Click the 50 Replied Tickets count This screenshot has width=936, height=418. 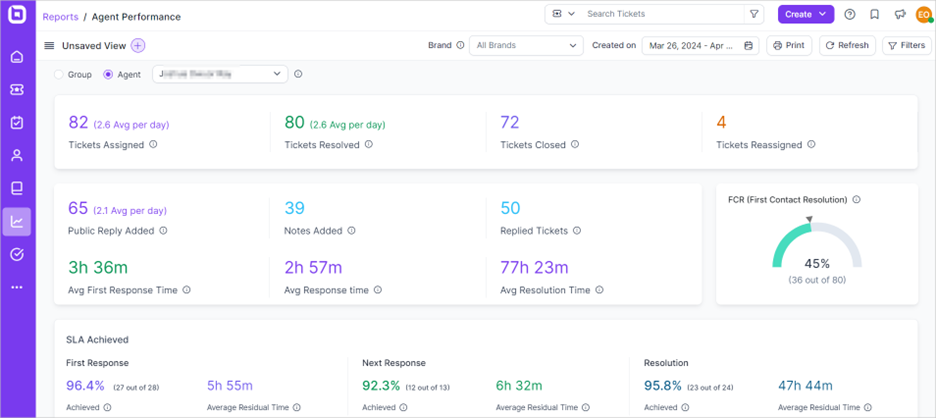(x=510, y=208)
